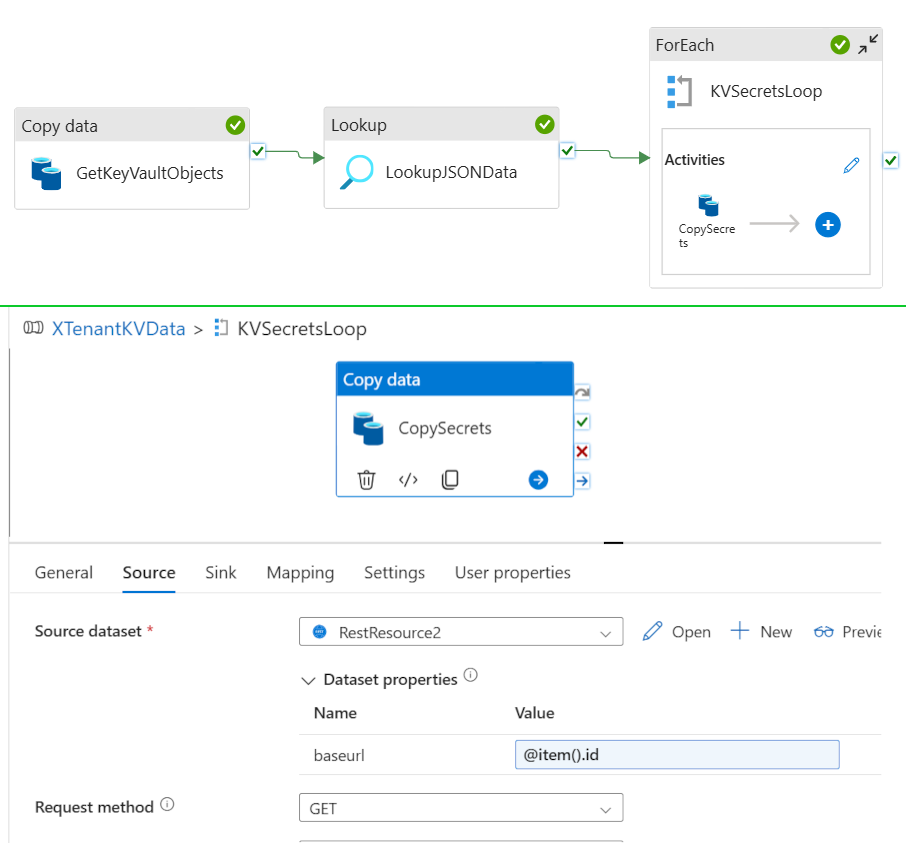This screenshot has height=844, width=906.
Task: Click the red X failure output on CopySecrets
Action: tap(582, 452)
